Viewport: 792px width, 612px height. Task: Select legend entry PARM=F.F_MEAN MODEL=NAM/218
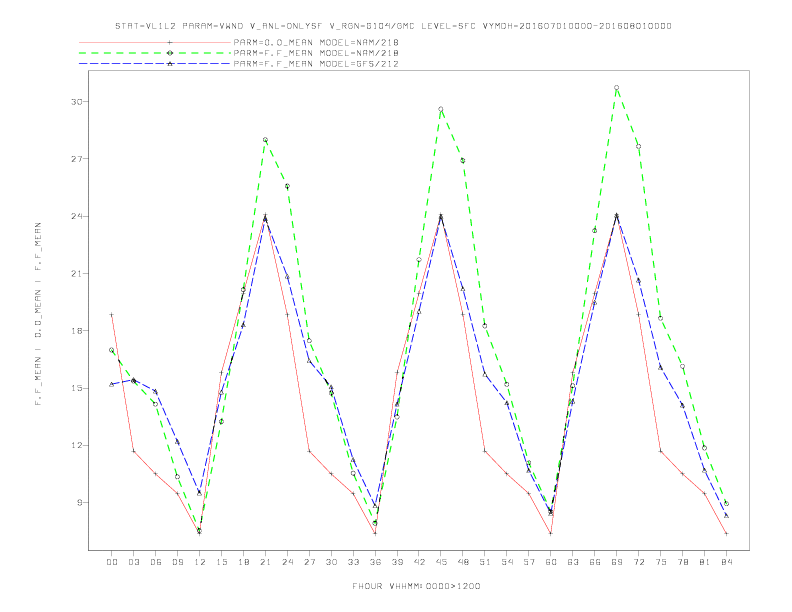click(316, 53)
